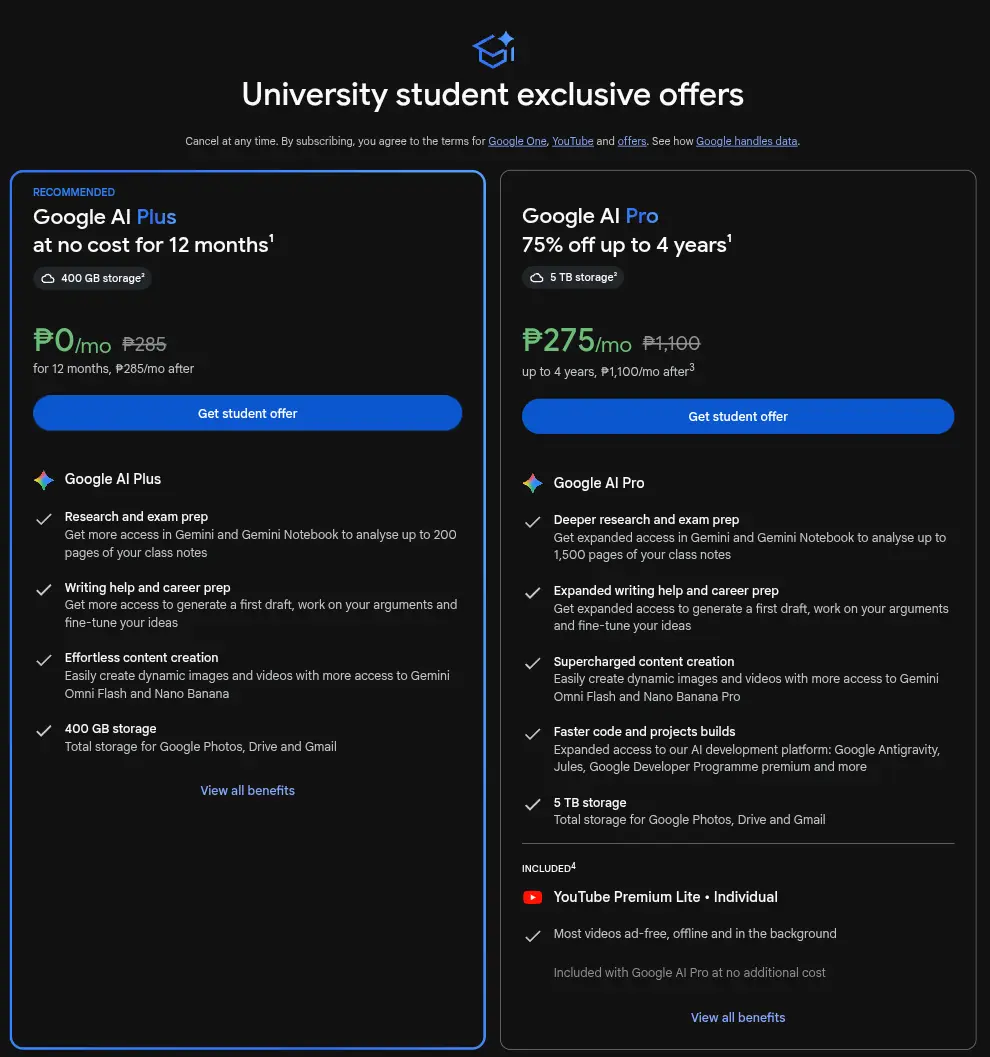
Task: Open the Google handles data link
Action: coord(747,142)
